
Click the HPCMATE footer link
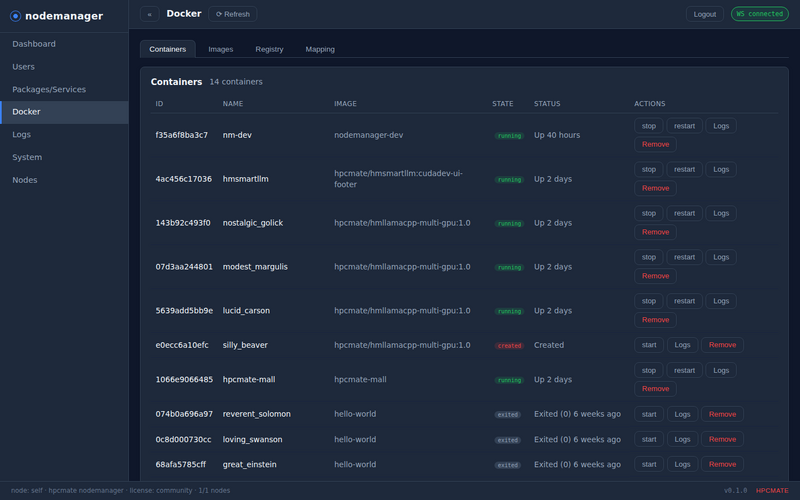pyautogui.click(x=772, y=491)
